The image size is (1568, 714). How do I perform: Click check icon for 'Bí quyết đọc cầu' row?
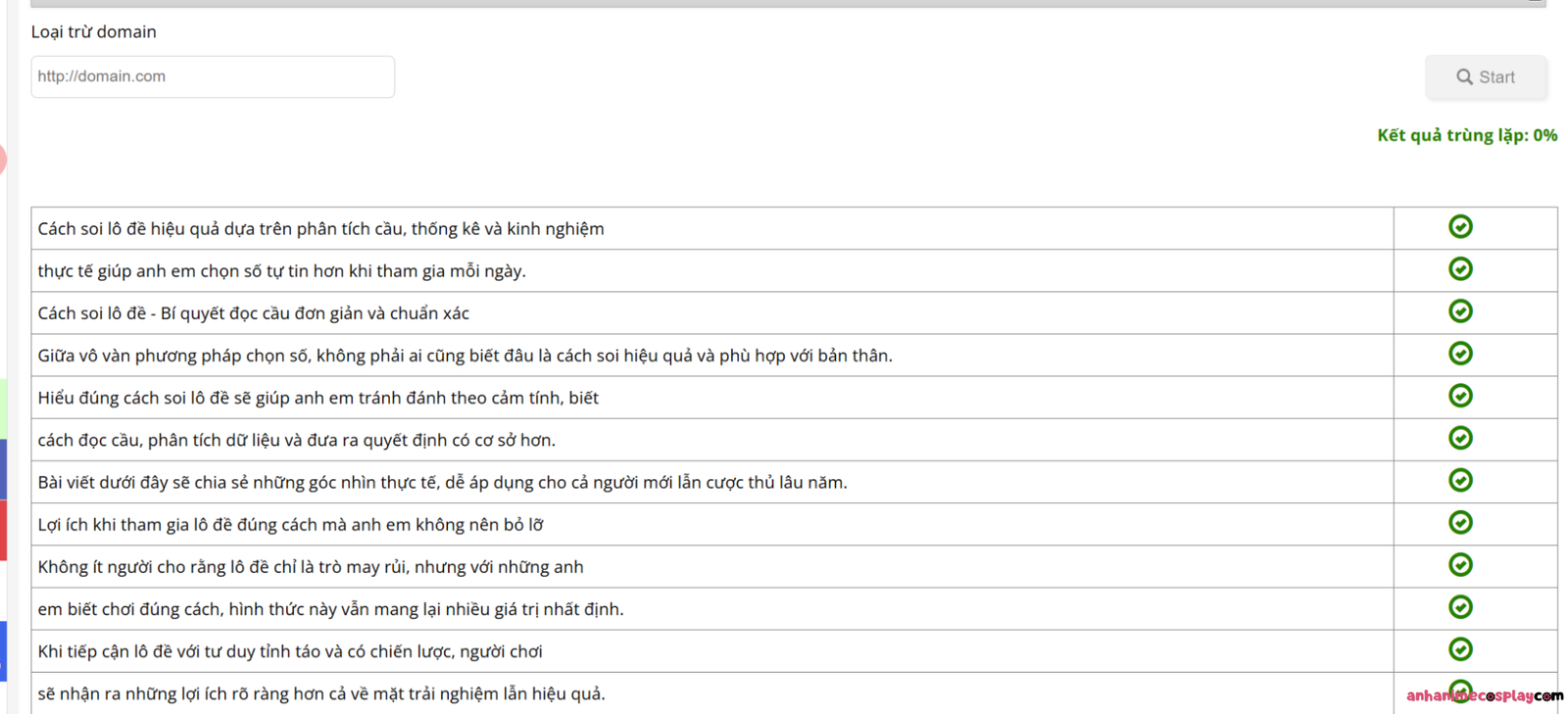[x=1460, y=311]
